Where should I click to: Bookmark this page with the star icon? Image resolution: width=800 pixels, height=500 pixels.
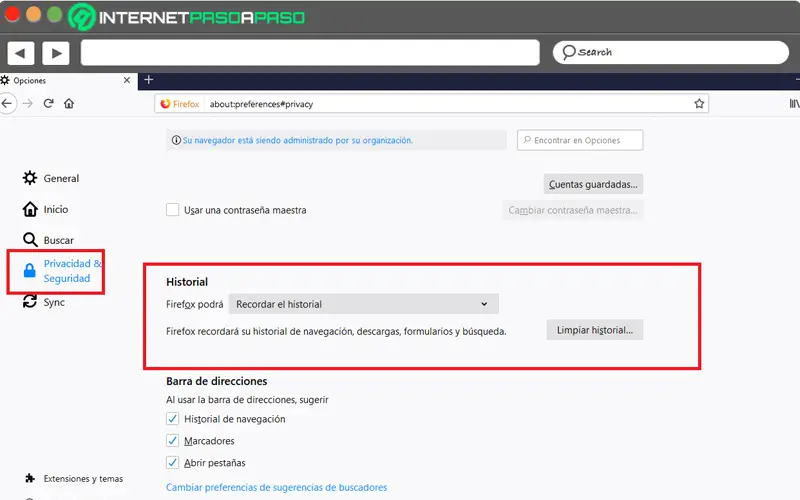click(x=699, y=104)
